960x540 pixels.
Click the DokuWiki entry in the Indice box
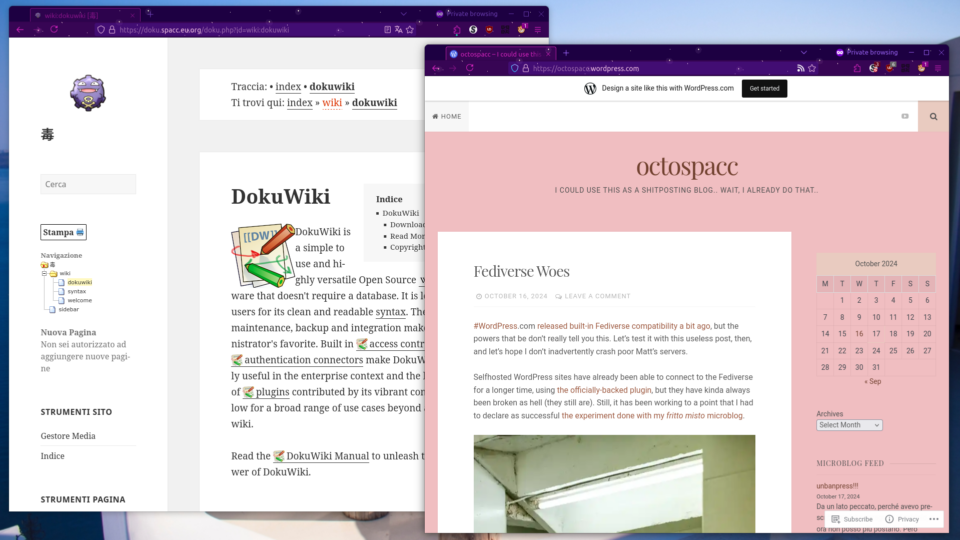point(400,213)
